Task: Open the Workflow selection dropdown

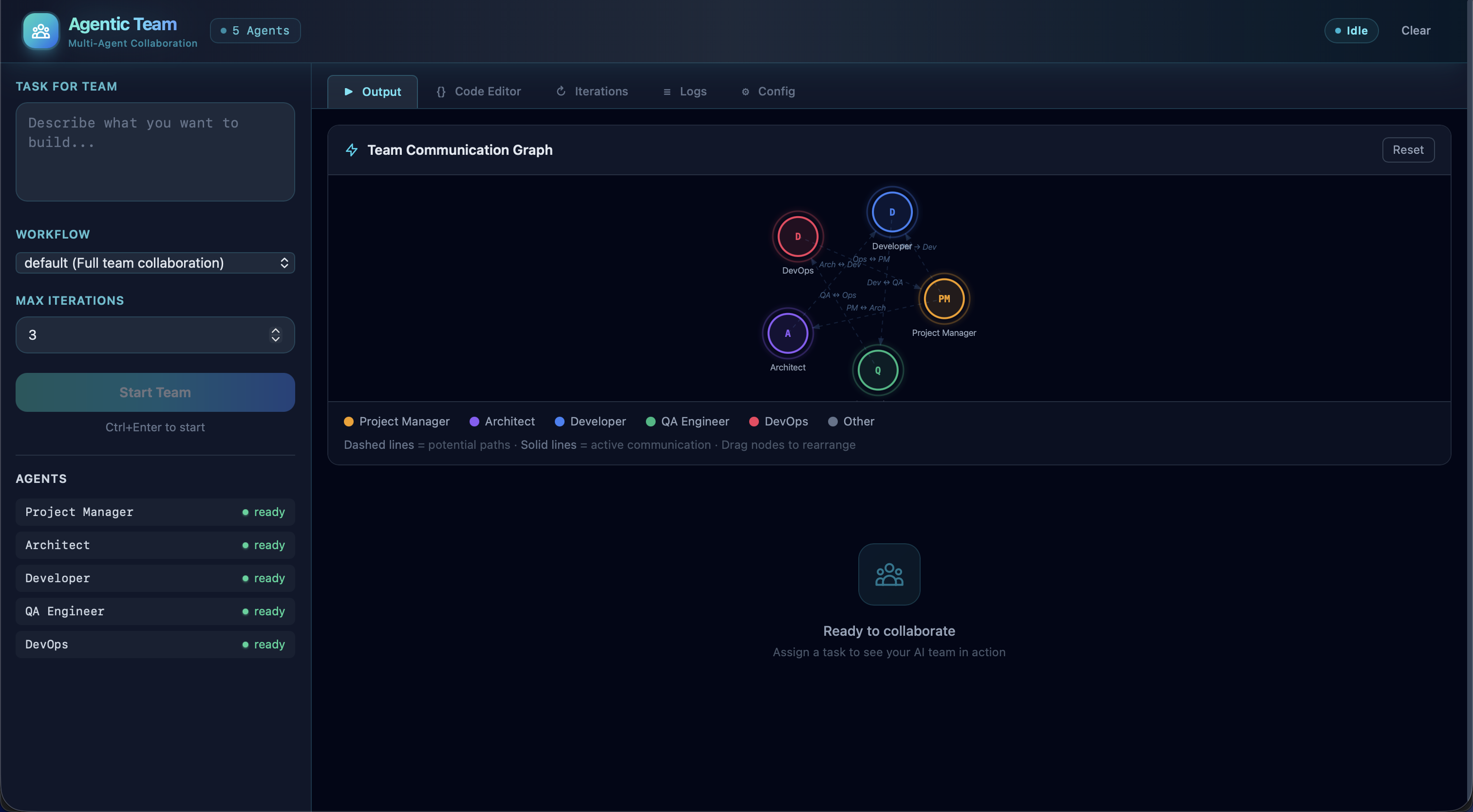Action: [x=154, y=263]
